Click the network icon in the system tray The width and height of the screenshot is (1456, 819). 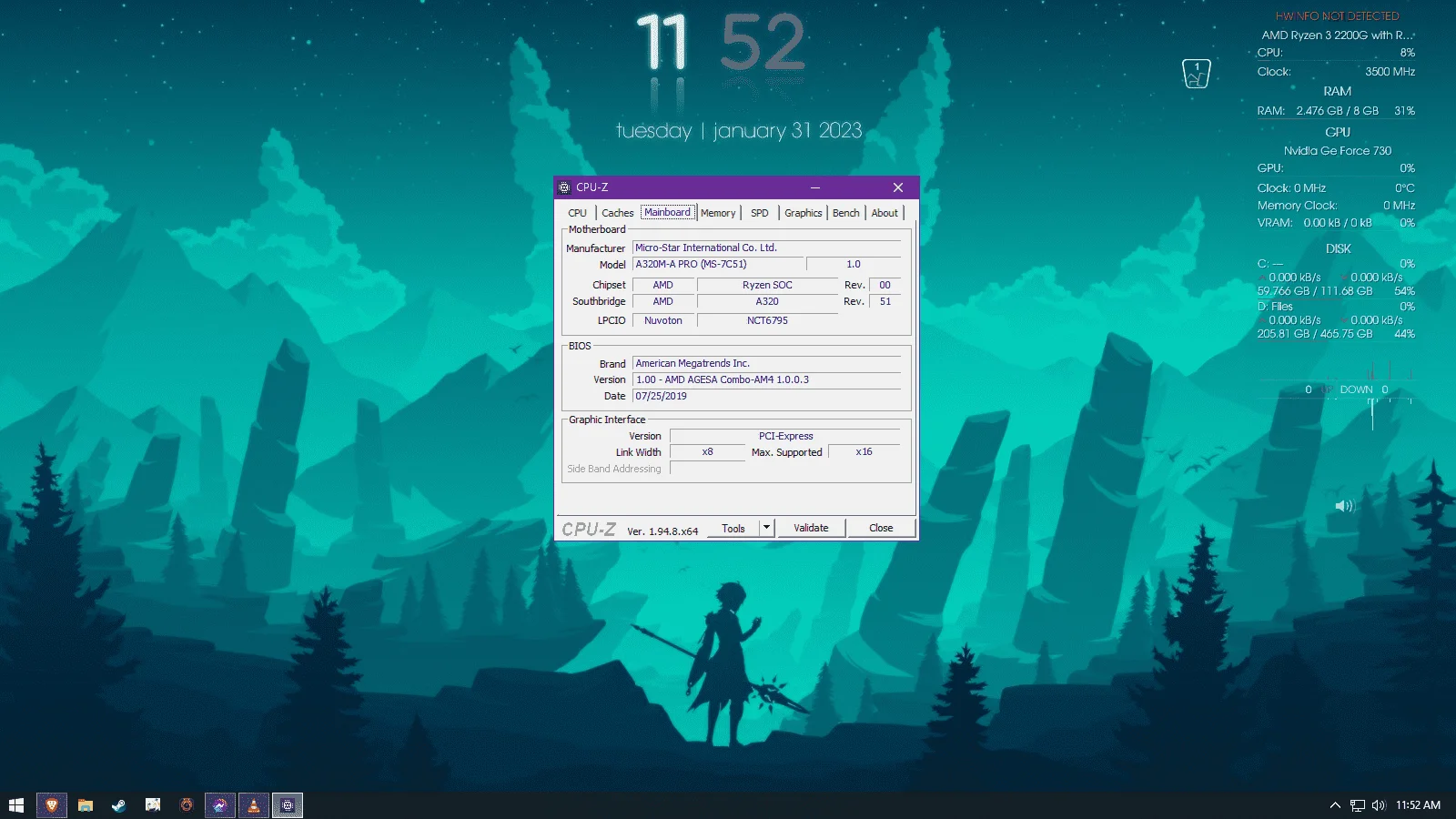click(x=1358, y=805)
